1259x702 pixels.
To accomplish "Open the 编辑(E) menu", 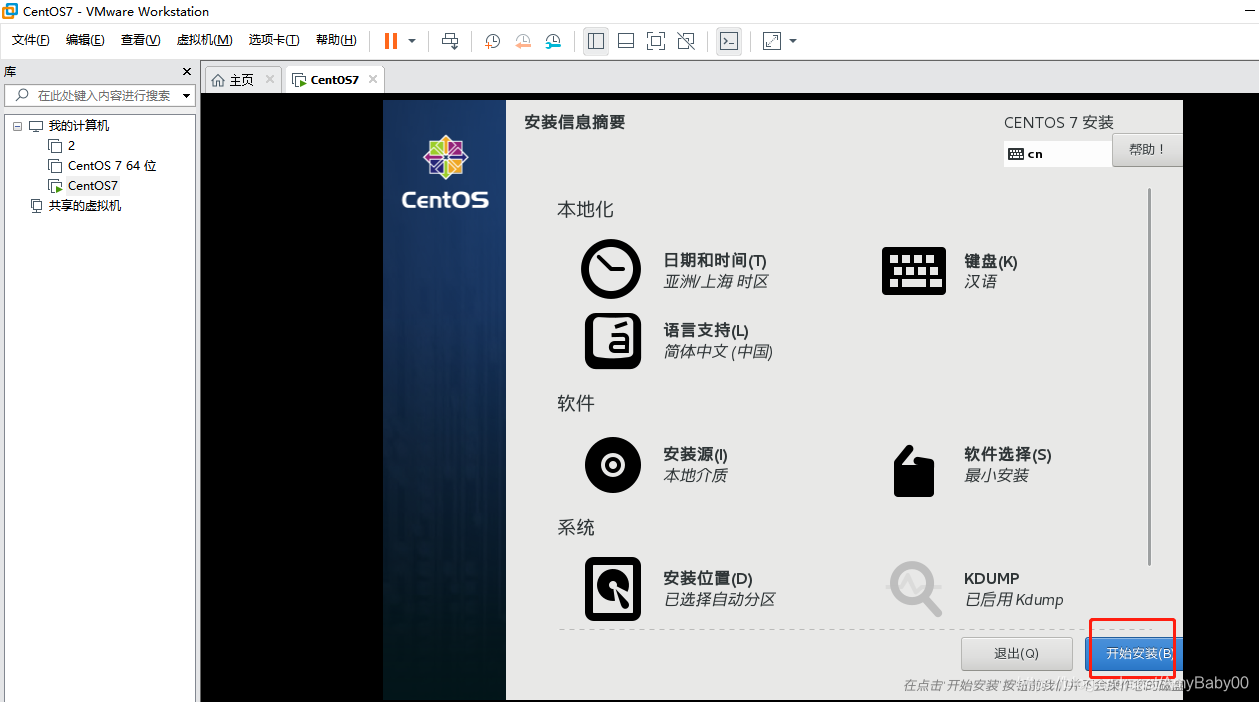I will click(85, 40).
